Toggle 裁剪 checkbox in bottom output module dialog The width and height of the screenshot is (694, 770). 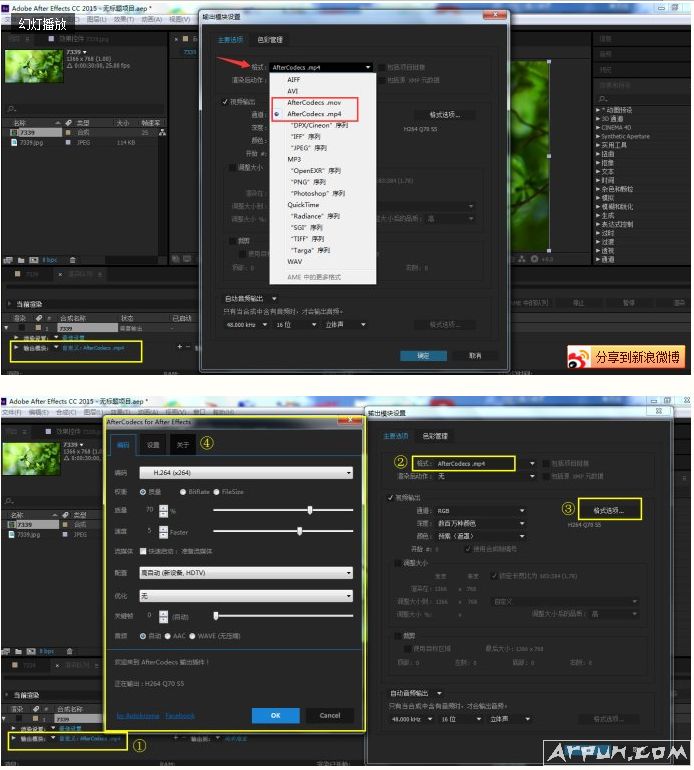click(x=398, y=635)
